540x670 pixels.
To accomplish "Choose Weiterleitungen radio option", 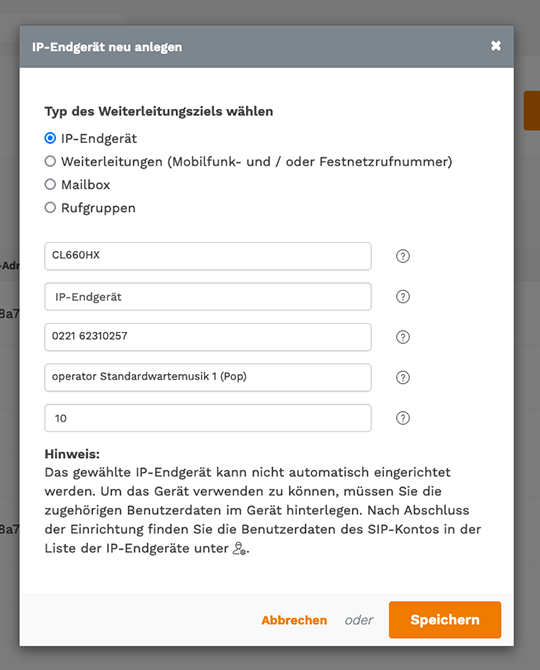I will point(50,161).
